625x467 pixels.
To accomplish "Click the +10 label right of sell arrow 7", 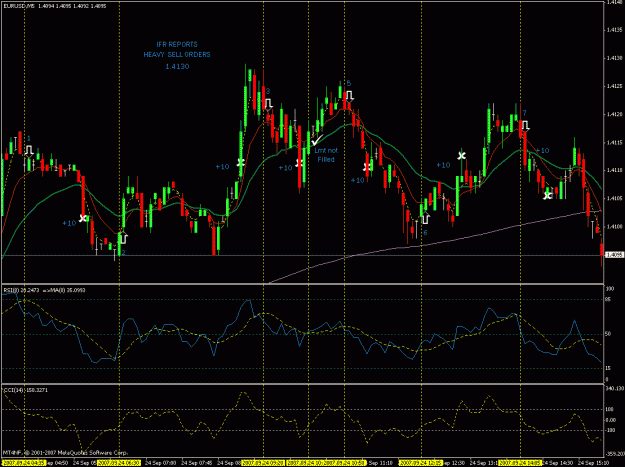I will tap(542, 151).
